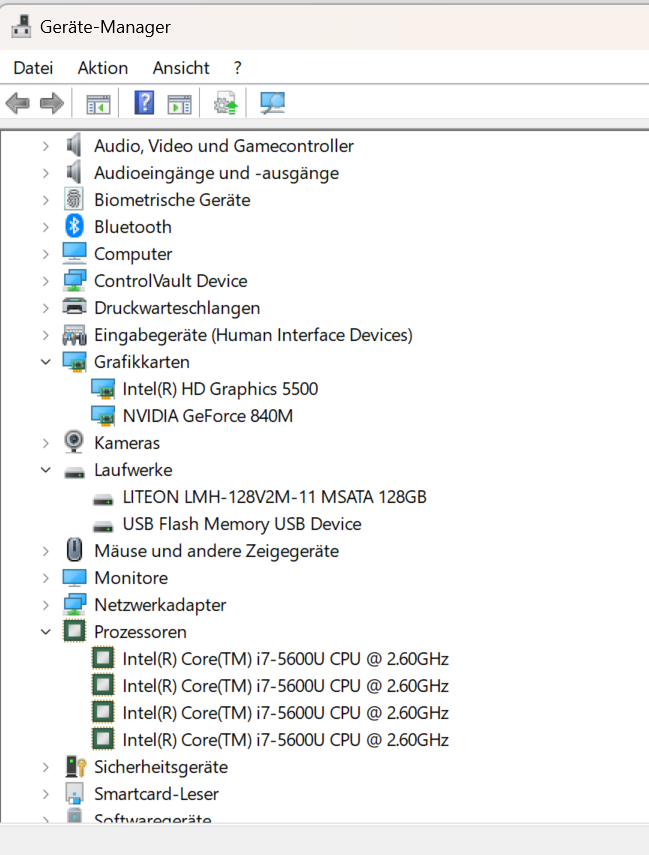Expand Eingabegeräte (Human Interface Devices)
The width and height of the screenshot is (649, 855).
click(x=46, y=335)
